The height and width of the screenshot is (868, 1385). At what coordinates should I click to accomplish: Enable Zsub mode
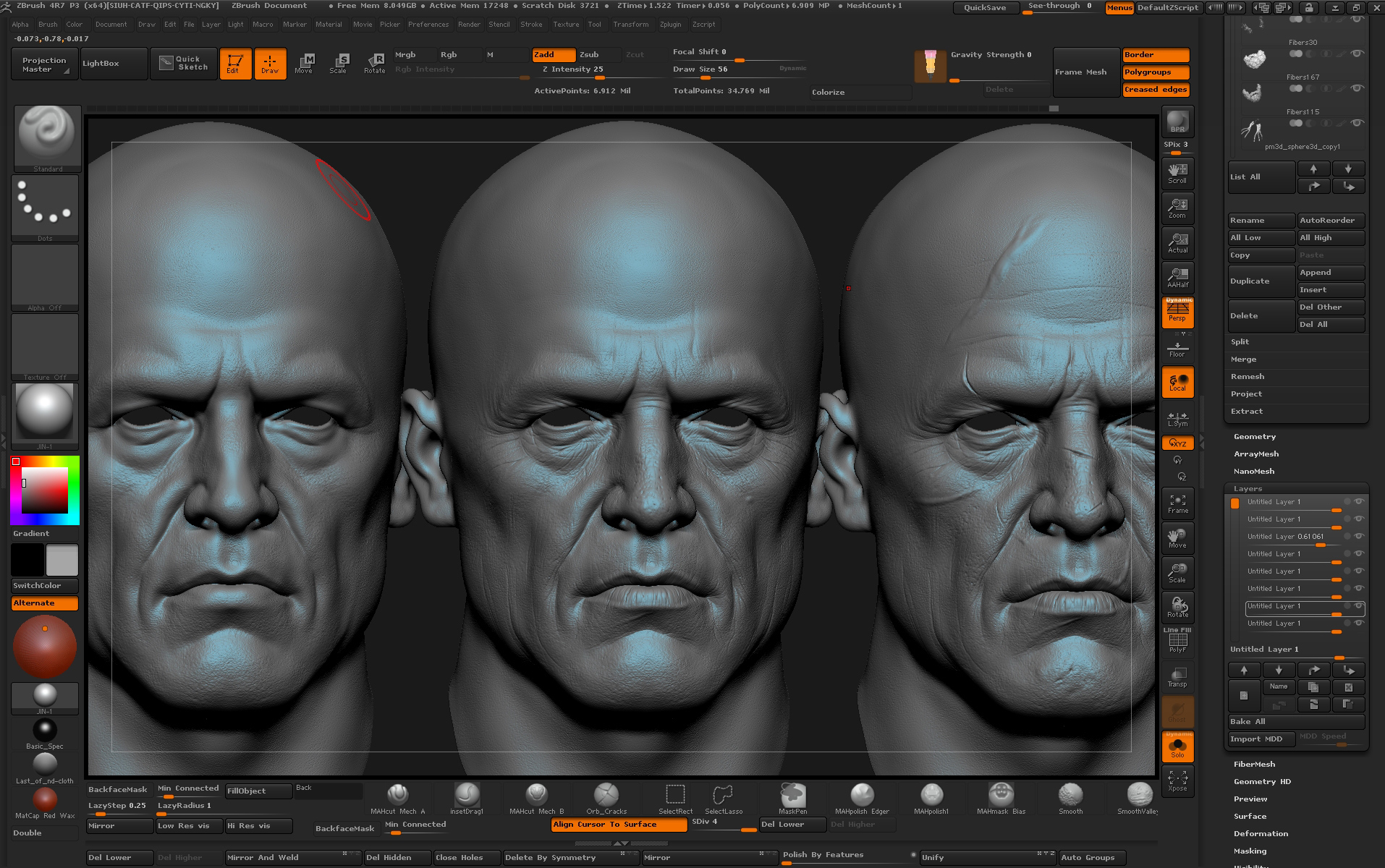click(599, 55)
